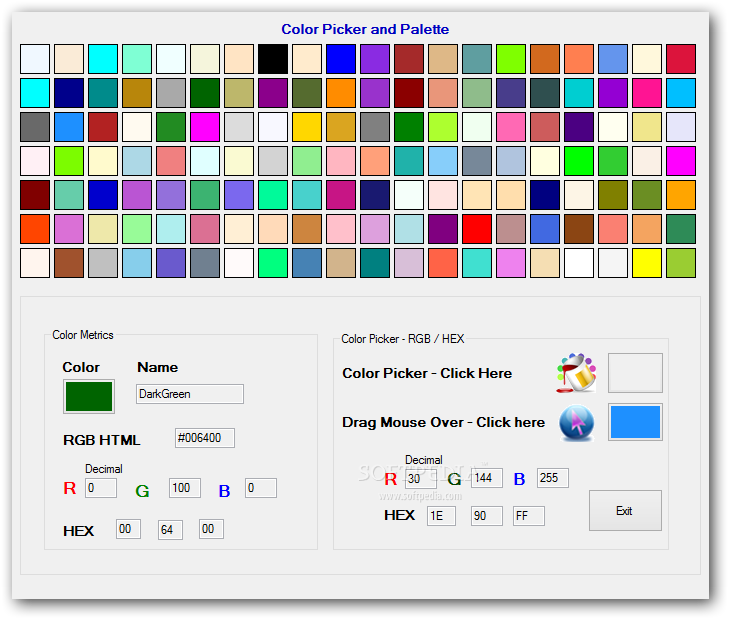Choose the dim gray swatch starting the third row
The height and width of the screenshot is (619, 729).
pyautogui.click(x=35, y=127)
